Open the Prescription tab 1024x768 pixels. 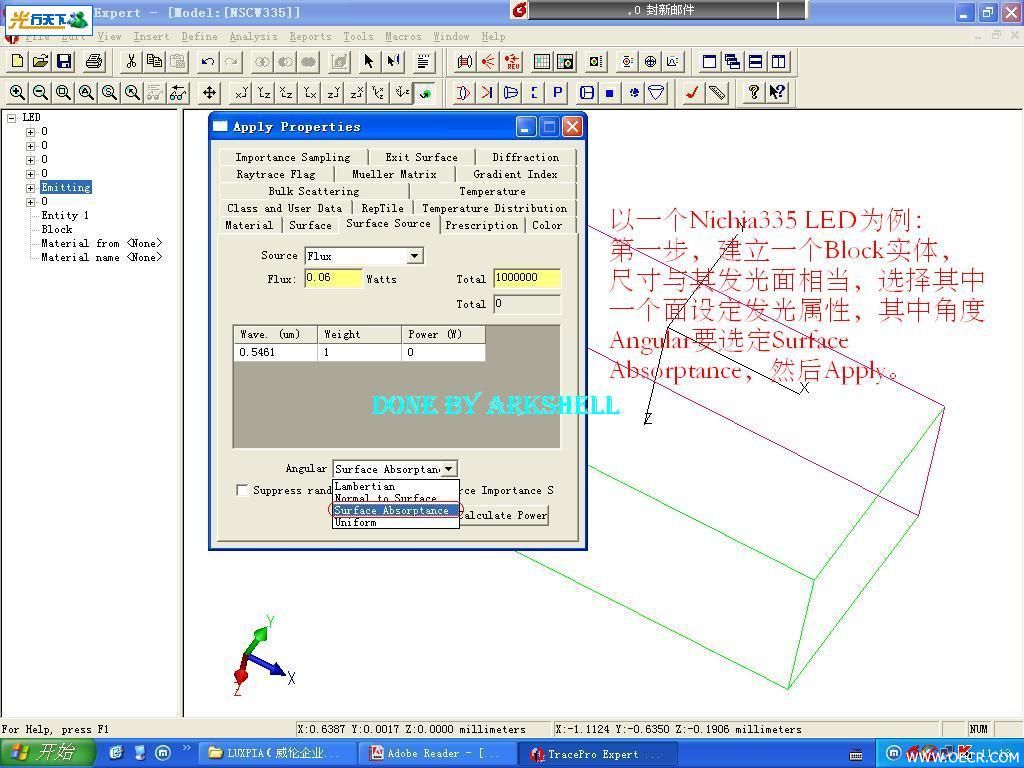coord(481,225)
